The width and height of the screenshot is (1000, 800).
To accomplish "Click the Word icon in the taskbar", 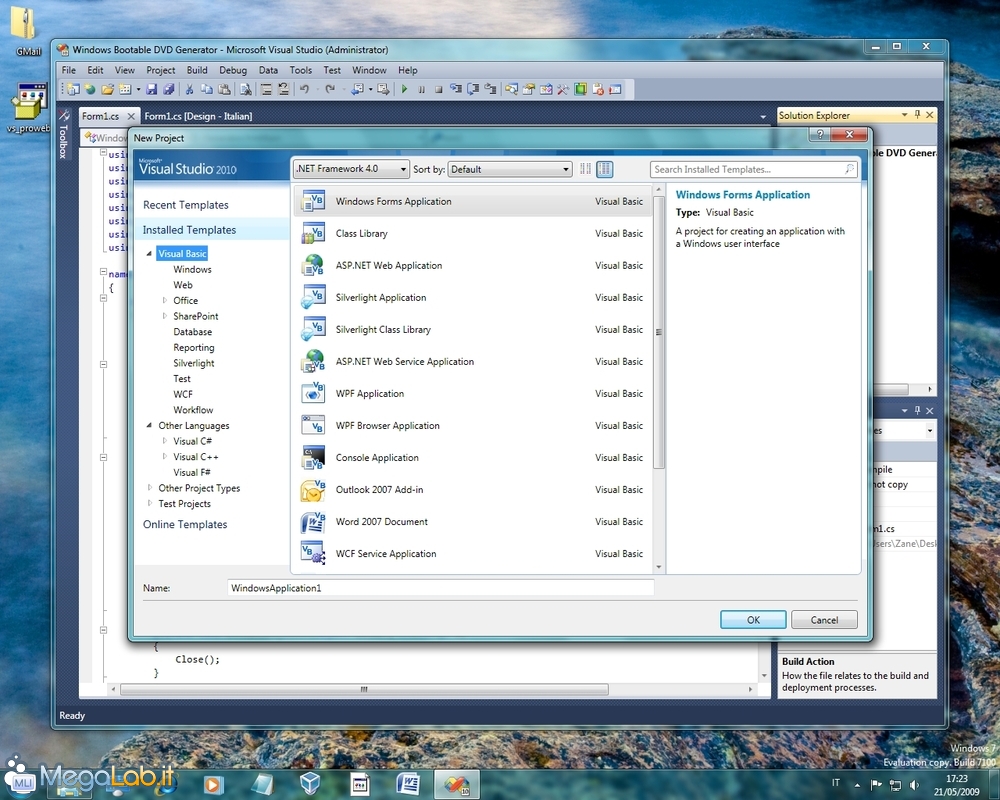I will (x=408, y=784).
